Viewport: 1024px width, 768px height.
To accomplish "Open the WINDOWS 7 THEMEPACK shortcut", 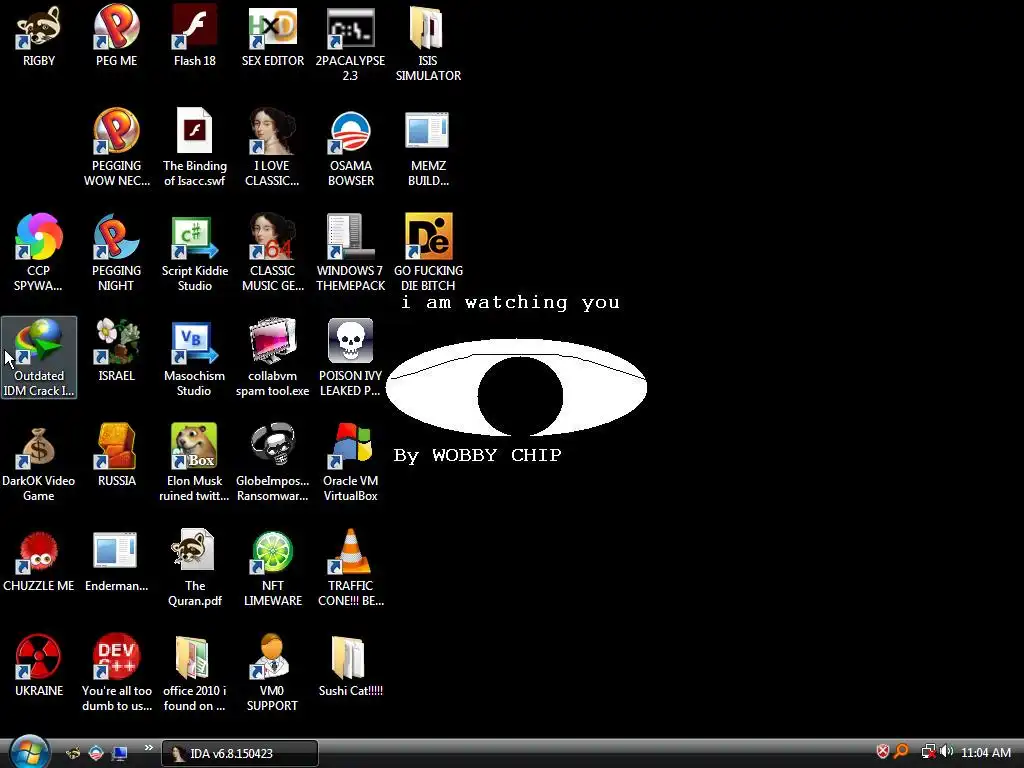I will 351,253.
